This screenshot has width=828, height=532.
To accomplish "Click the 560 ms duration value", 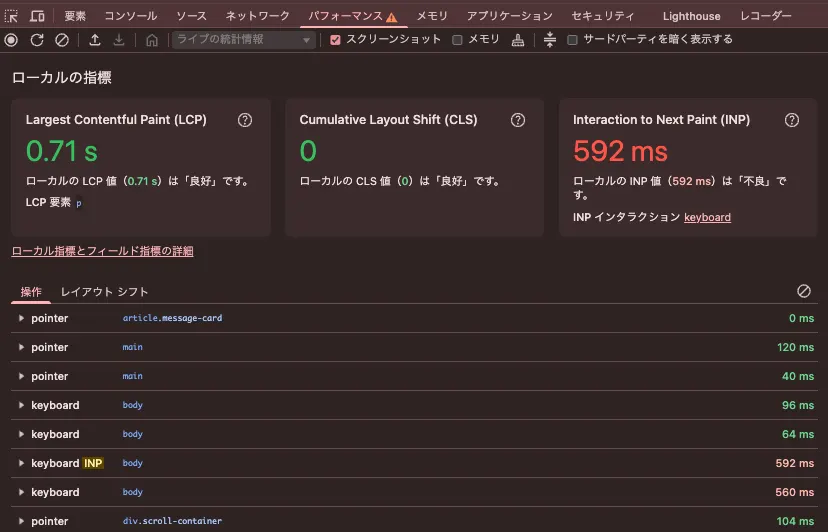I will tap(795, 492).
